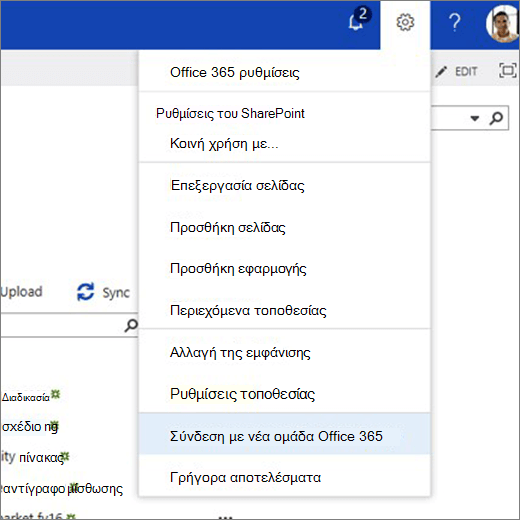Click the EDIT pencil button
Image resolution: width=520 pixels, height=520 pixels.
[457, 71]
